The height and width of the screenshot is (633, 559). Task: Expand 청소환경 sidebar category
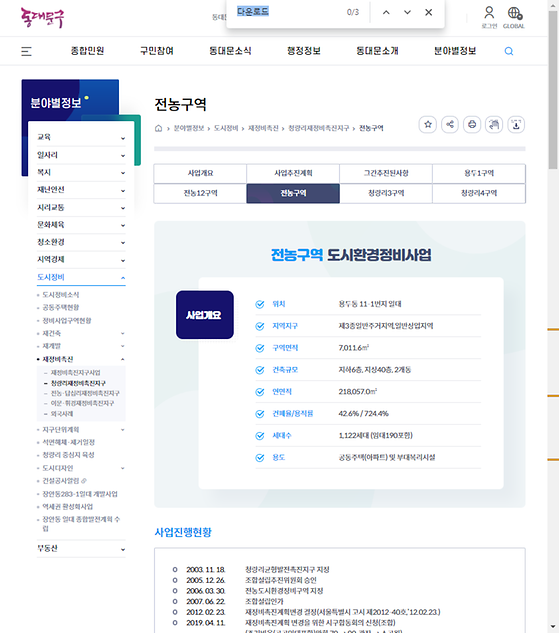click(x=81, y=242)
